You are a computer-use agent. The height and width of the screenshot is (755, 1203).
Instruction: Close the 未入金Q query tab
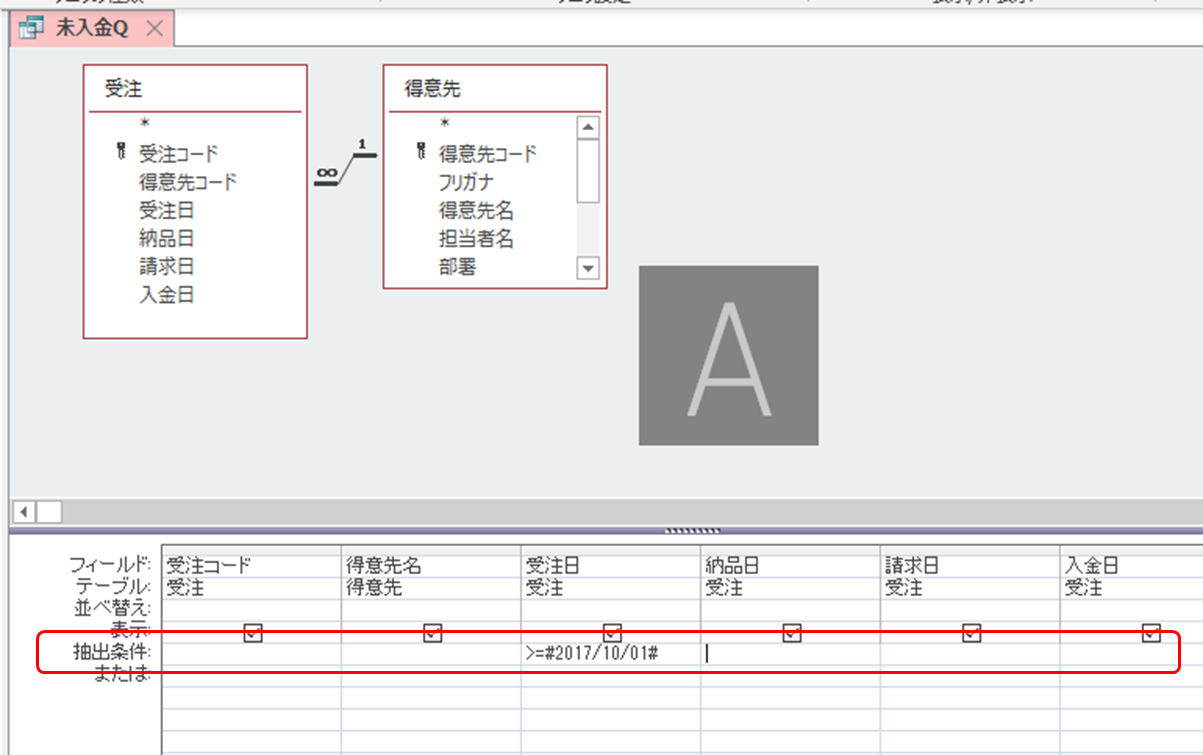[x=154, y=28]
